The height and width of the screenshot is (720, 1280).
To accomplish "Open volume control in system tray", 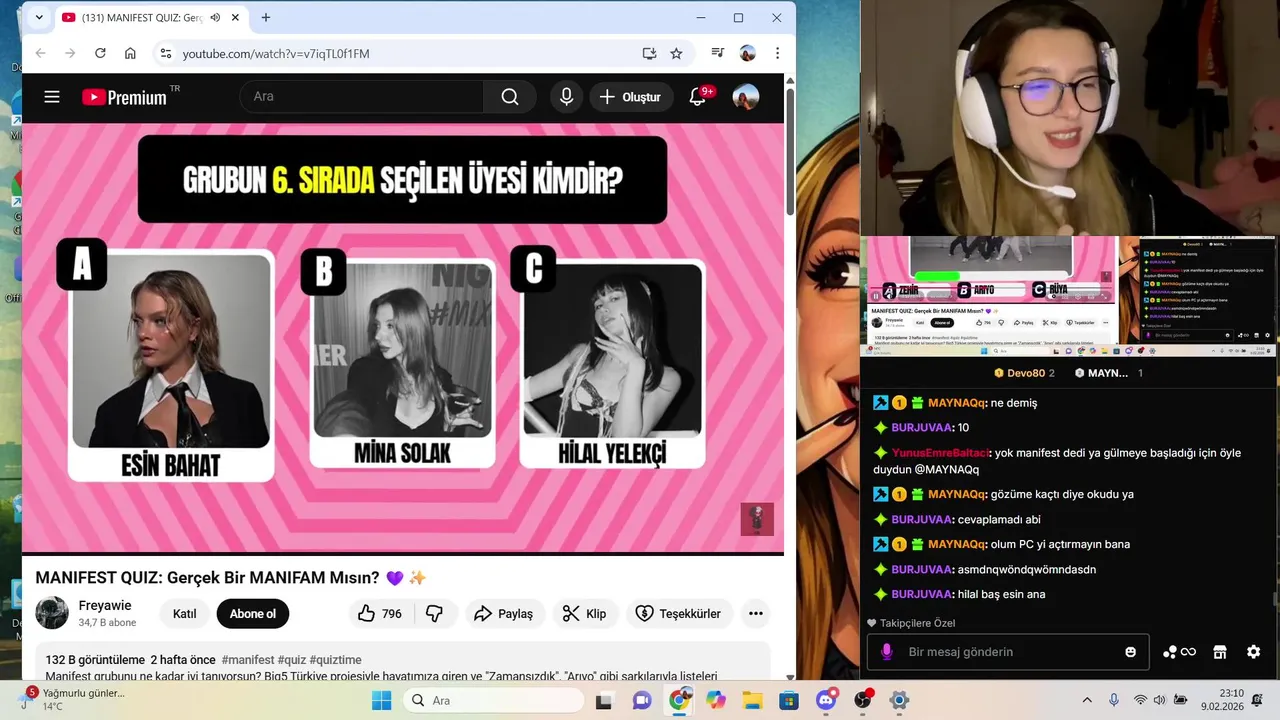I will point(1160,700).
